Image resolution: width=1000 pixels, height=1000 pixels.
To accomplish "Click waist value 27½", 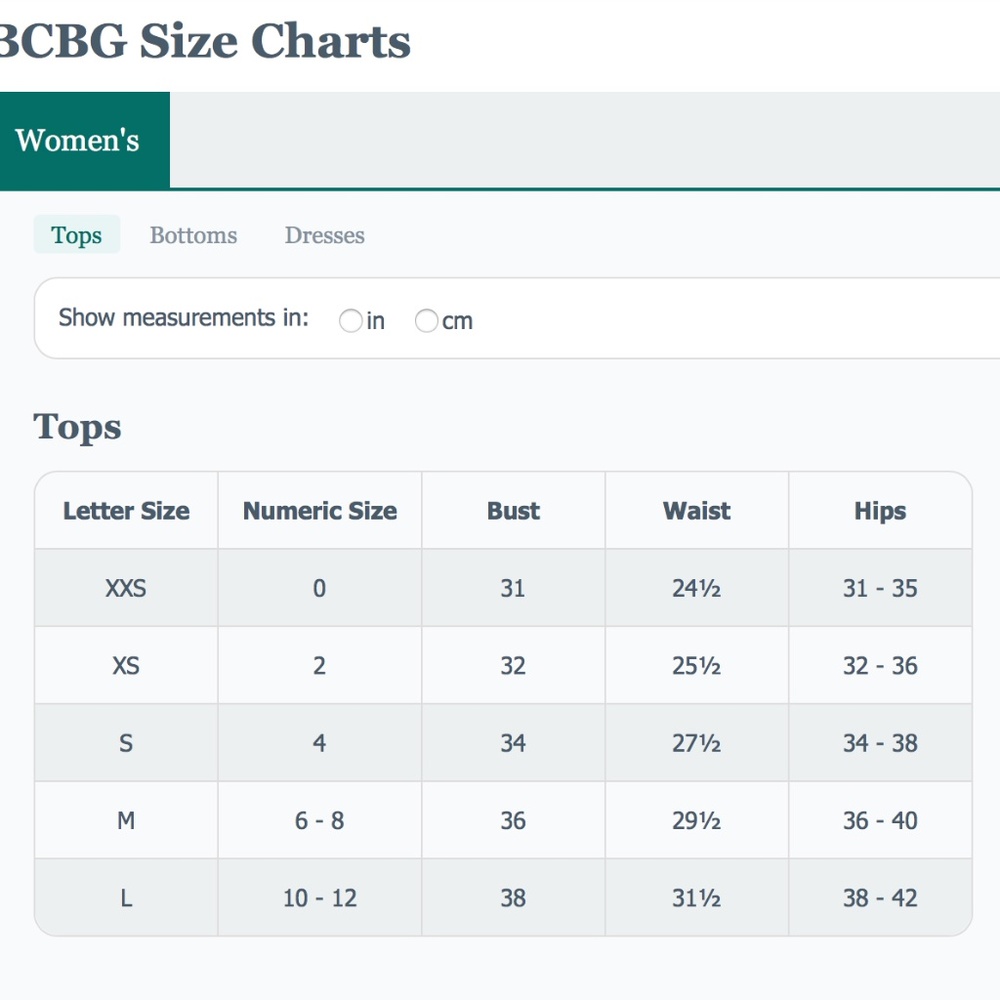I will point(696,743).
